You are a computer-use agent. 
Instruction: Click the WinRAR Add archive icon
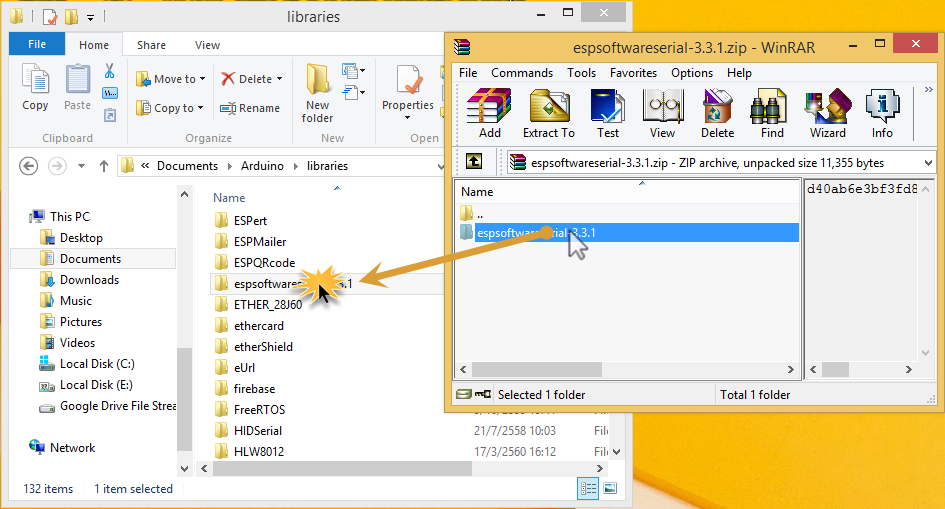(489, 113)
